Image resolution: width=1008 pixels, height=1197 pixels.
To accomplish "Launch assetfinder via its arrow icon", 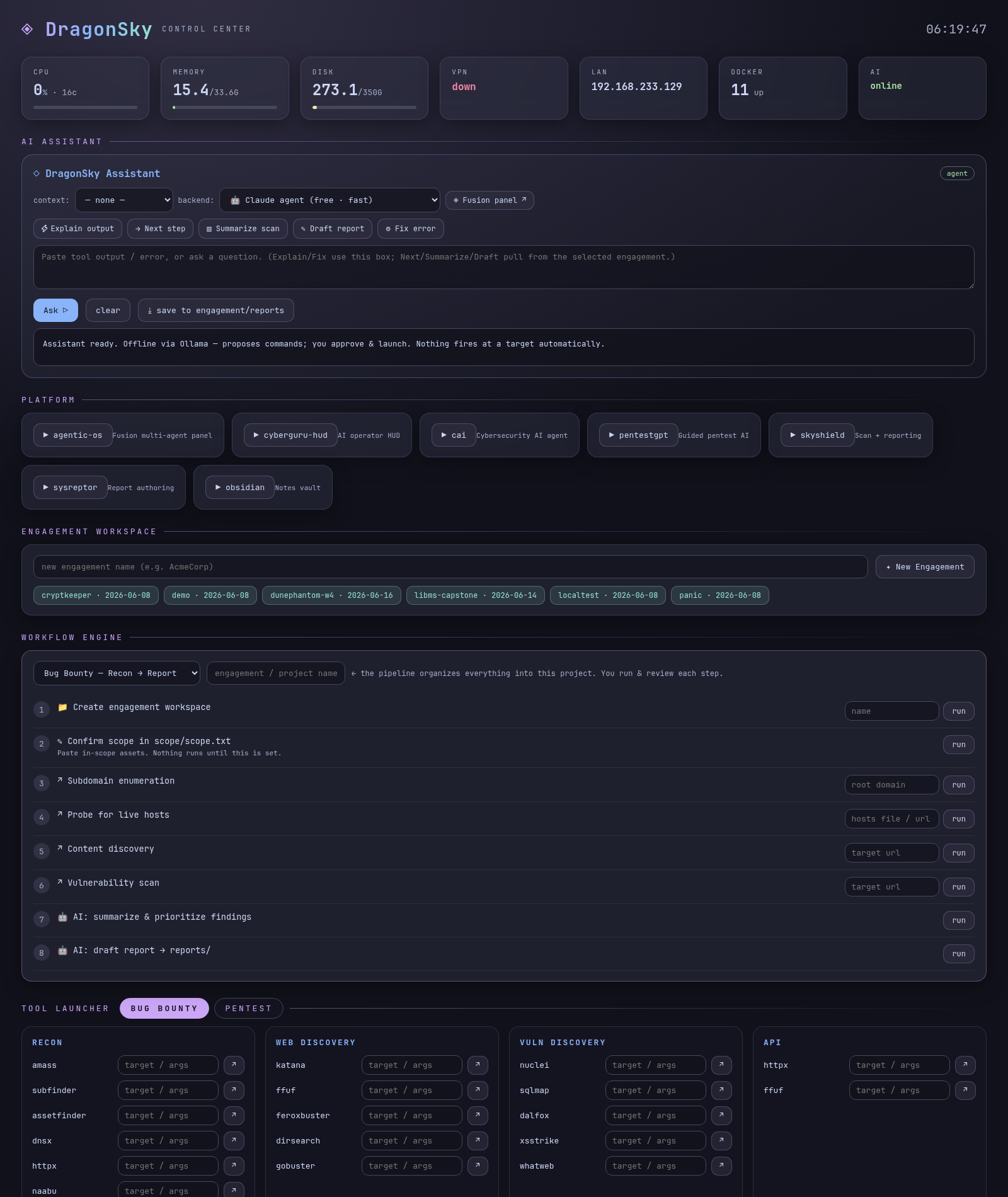I will coord(234,1115).
